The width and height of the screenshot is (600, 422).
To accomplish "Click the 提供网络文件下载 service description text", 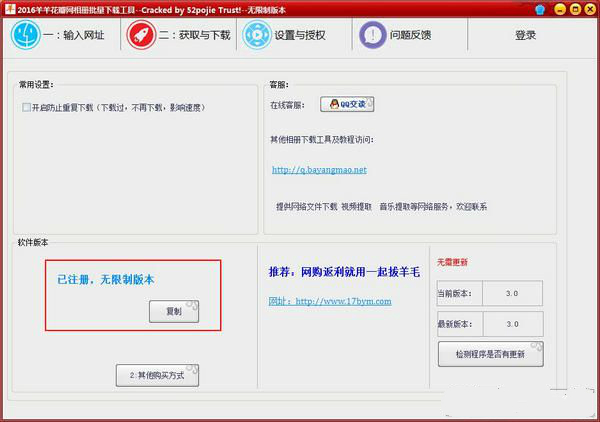I will (381, 207).
